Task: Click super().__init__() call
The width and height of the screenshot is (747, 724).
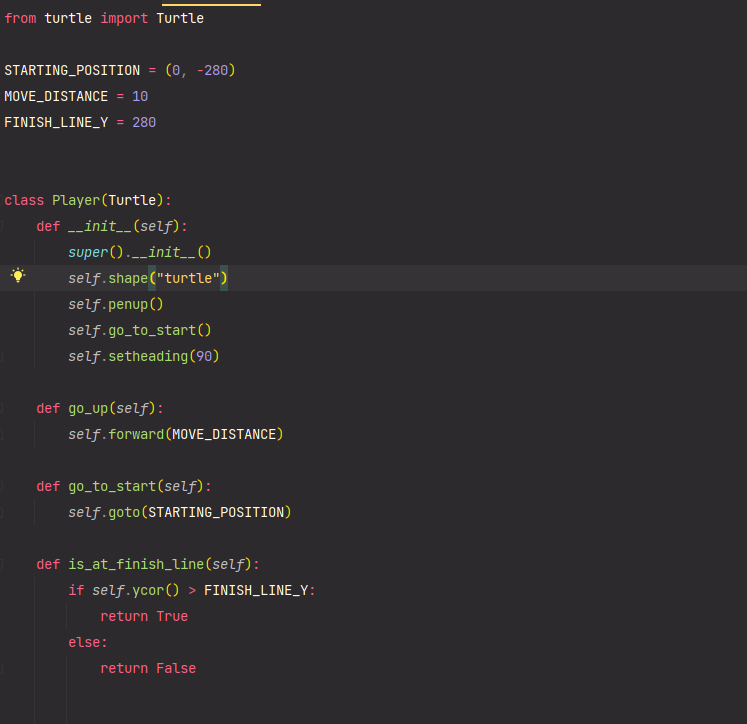Action: pyautogui.click(x=140, y=252)
